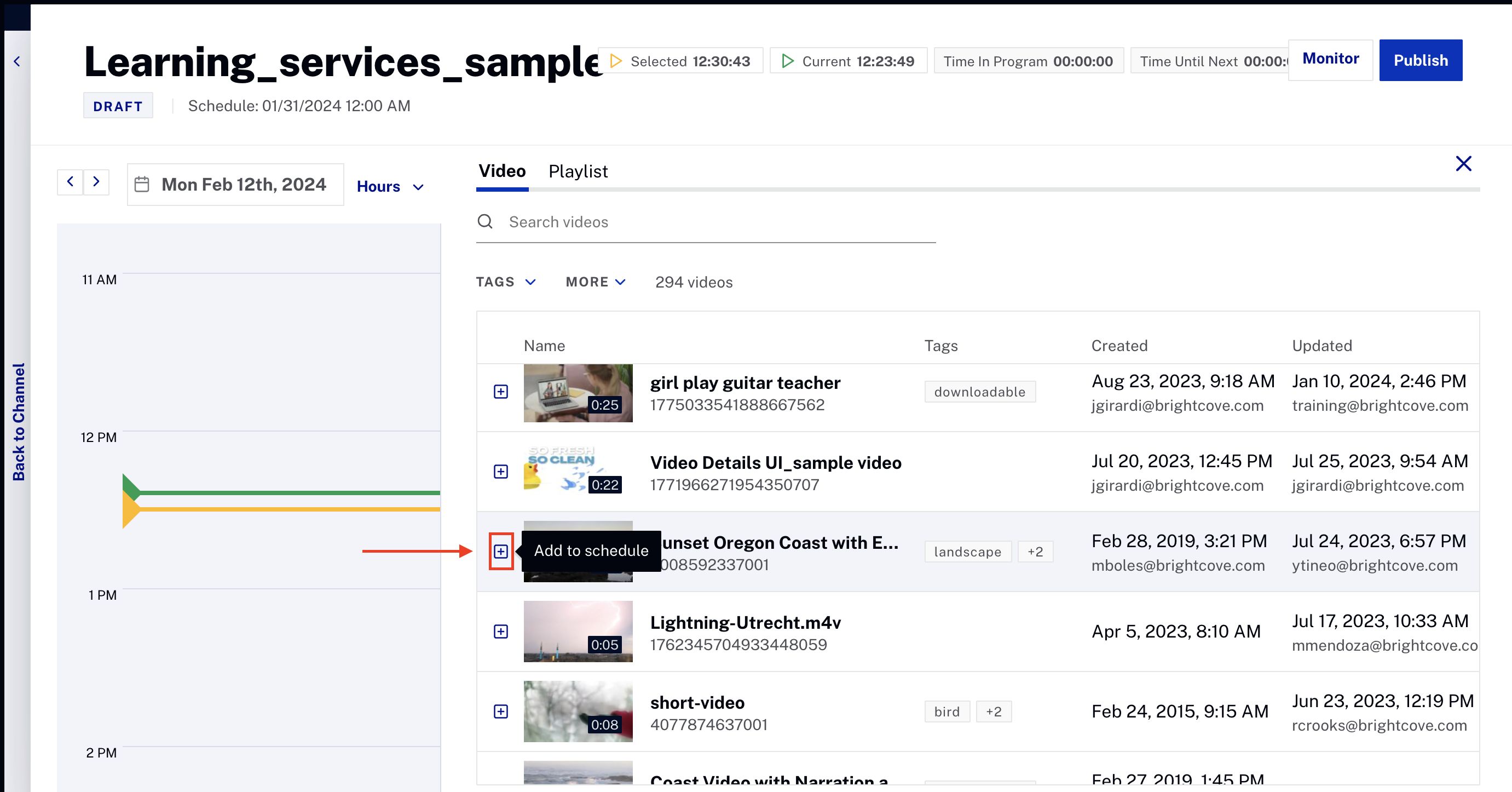Click the Search videos field
The width and height of the screenshot is (1512, 792).
pyautogui.click(x=705, y=222)
